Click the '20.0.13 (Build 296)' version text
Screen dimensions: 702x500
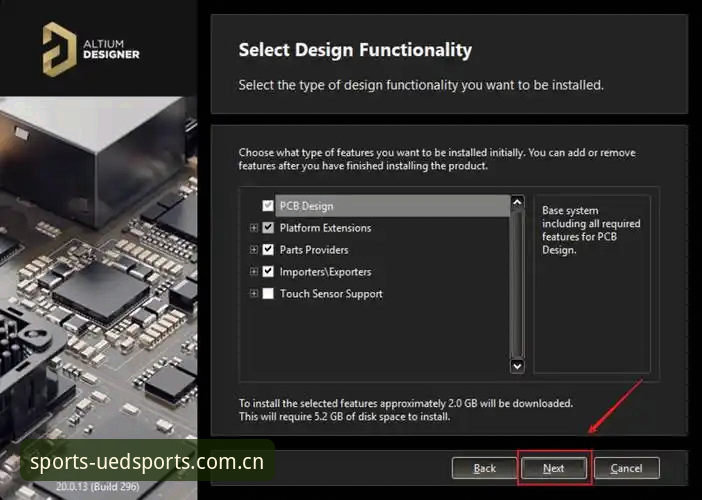point(98,486)
